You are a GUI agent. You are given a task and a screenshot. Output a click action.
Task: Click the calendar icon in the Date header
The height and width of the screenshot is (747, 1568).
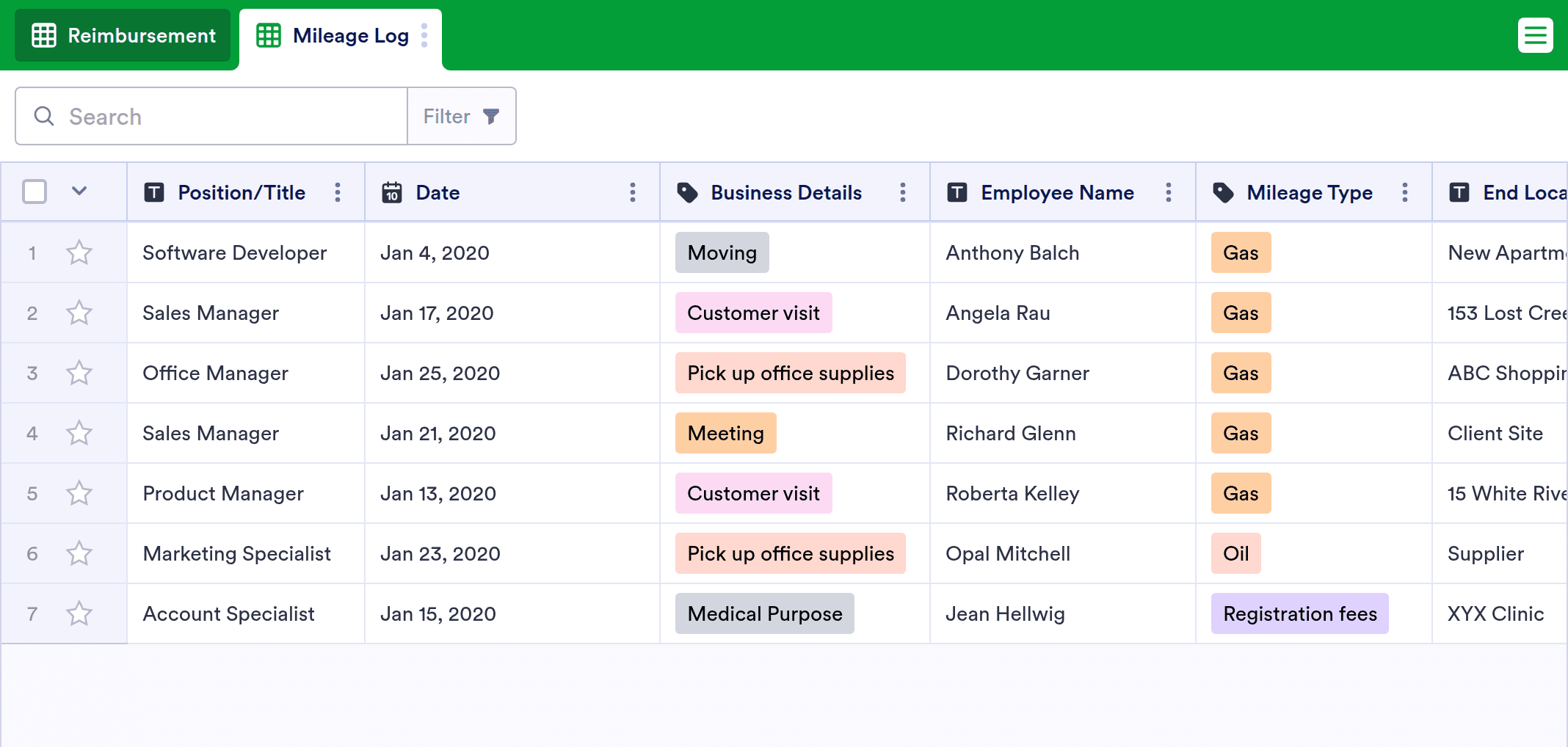[392, 192]
